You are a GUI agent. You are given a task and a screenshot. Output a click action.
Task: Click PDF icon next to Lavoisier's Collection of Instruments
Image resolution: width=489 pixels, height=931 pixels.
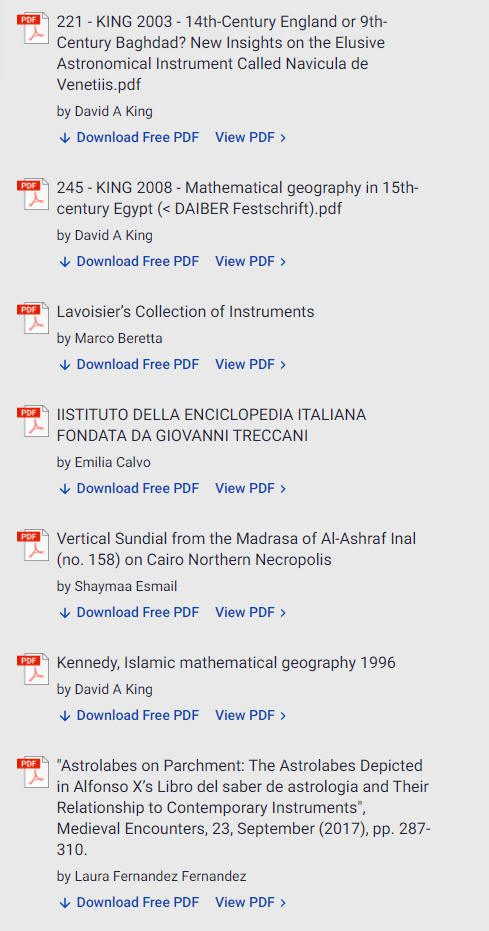pyautogui.click(x=33, y=318)
